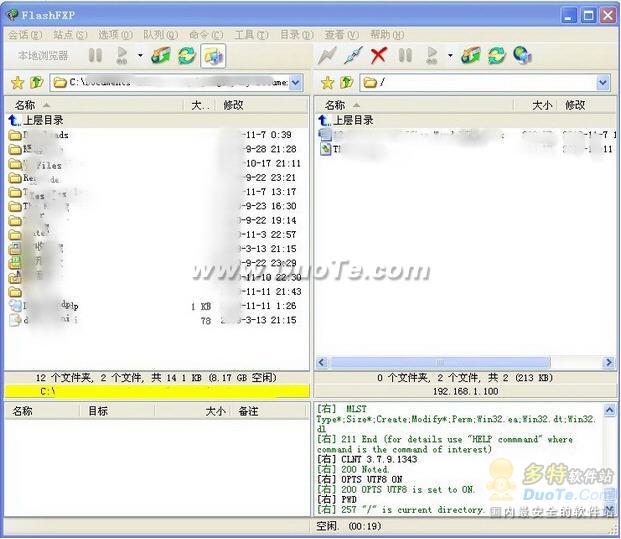Open the 帮助 (Help) menu
This screenshot has height=539, width=621.
(x=387, y=35)
